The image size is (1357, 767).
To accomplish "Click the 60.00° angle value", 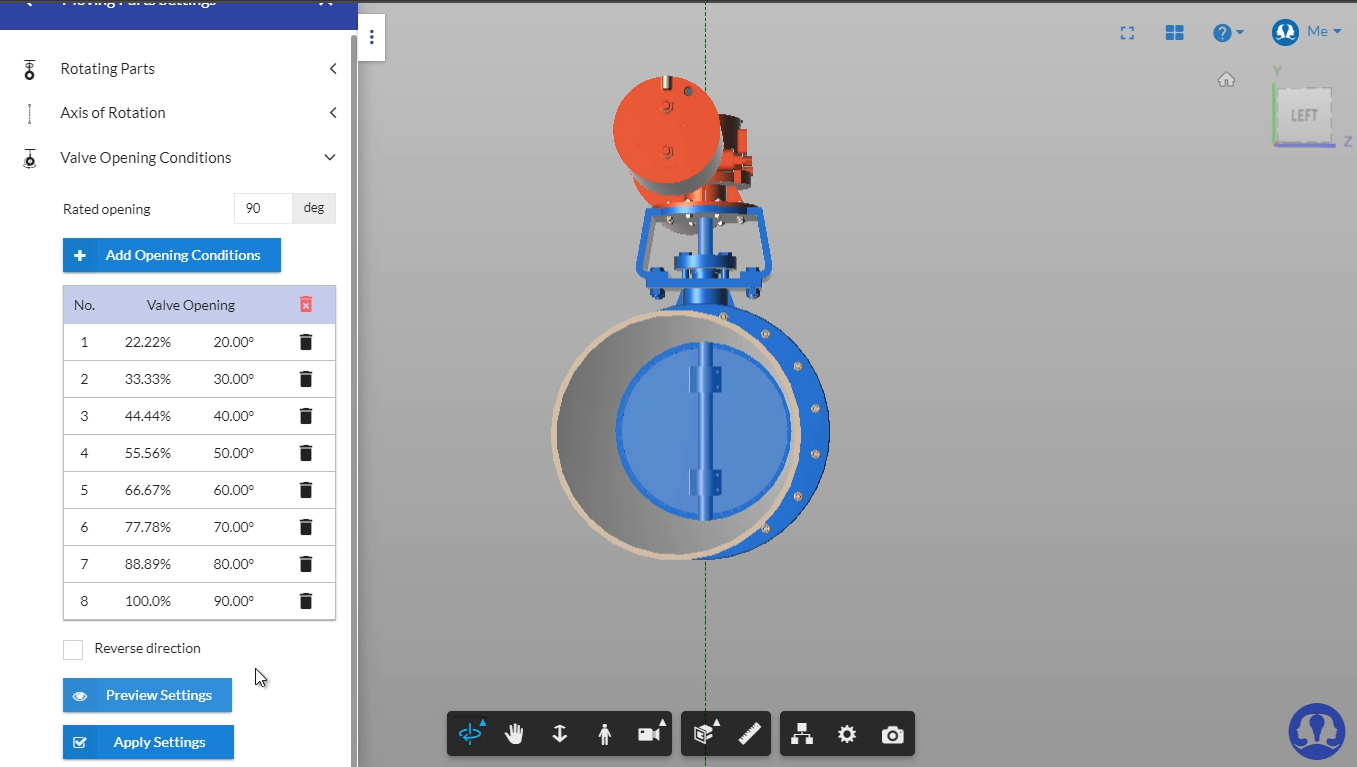I will [234, 490].
